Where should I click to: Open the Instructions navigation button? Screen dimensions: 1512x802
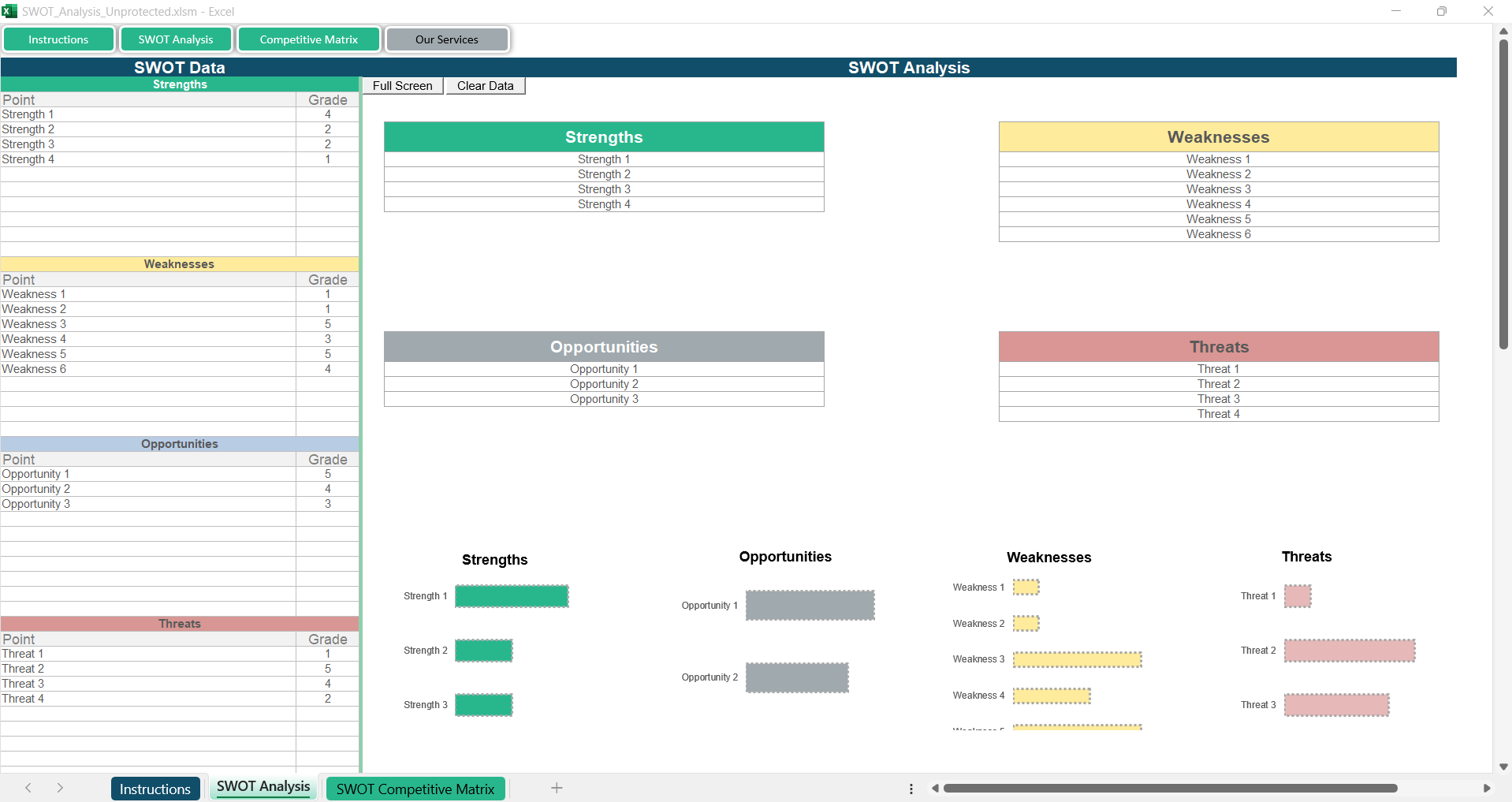(x=58, y=39)
